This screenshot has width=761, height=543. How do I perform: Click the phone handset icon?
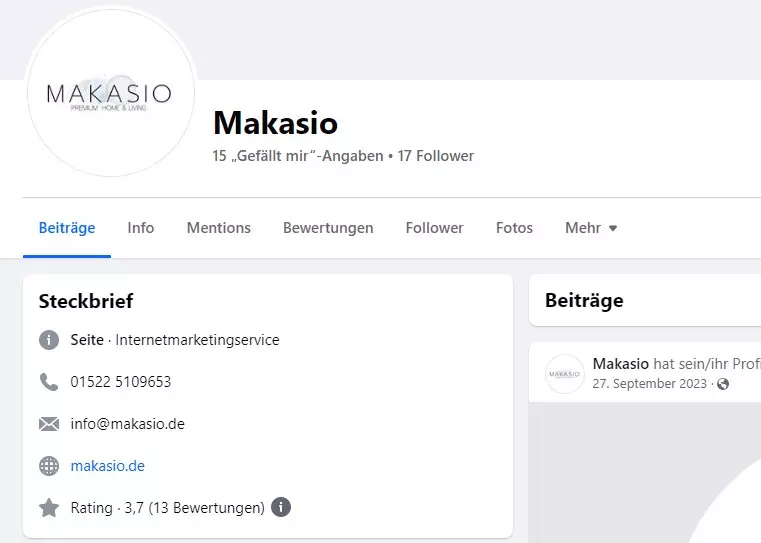[49, 382]
